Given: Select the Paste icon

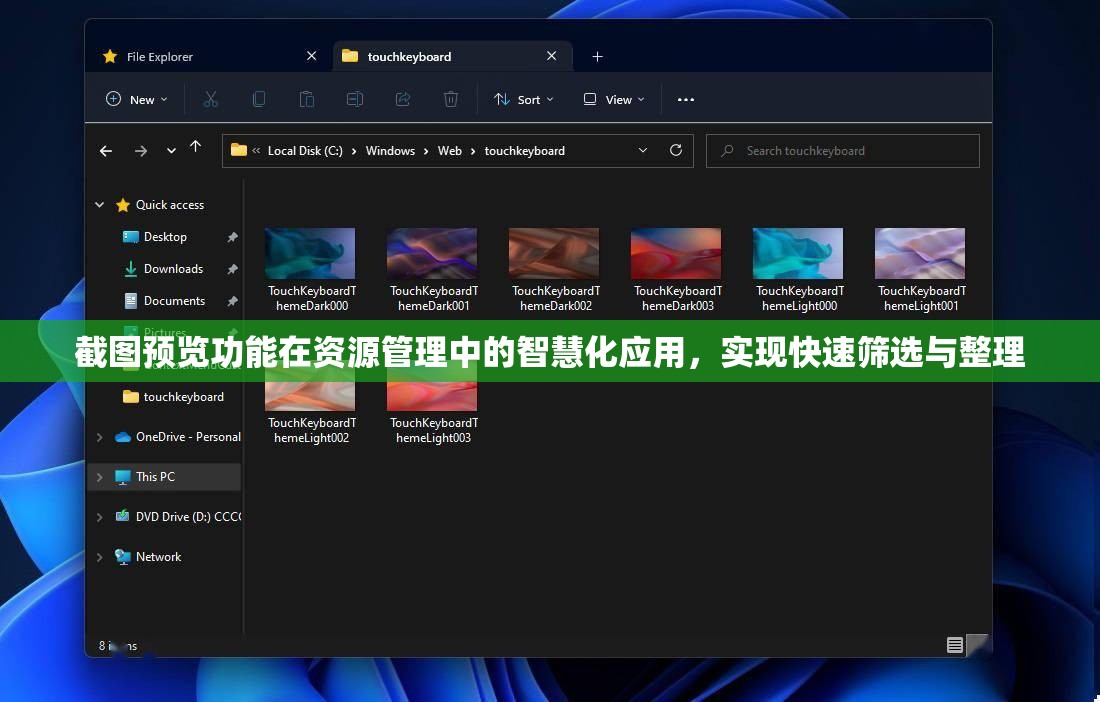Looking at the screenshot, I should tap(306, 99).
